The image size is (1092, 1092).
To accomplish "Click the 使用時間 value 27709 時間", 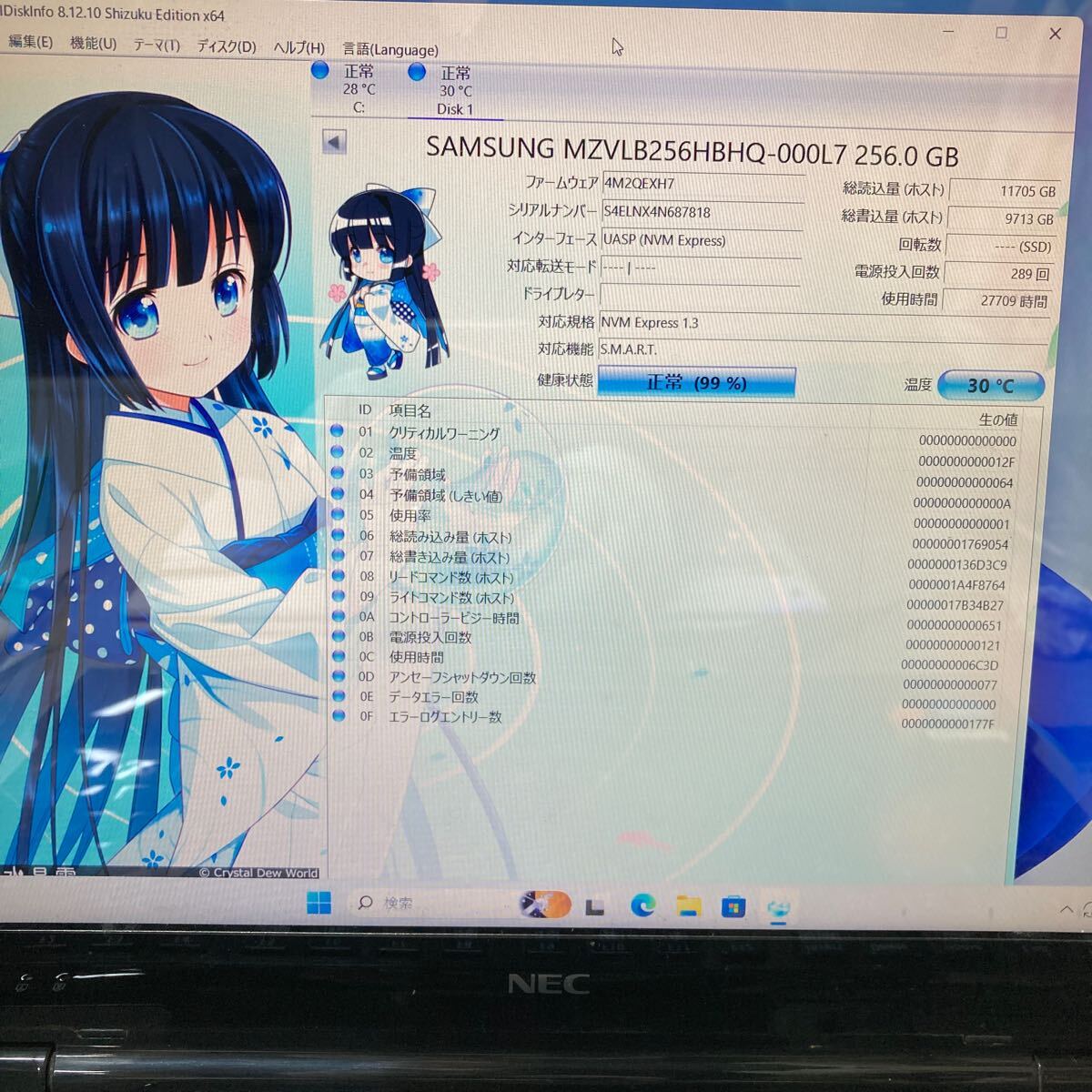I will pos(998,300).
